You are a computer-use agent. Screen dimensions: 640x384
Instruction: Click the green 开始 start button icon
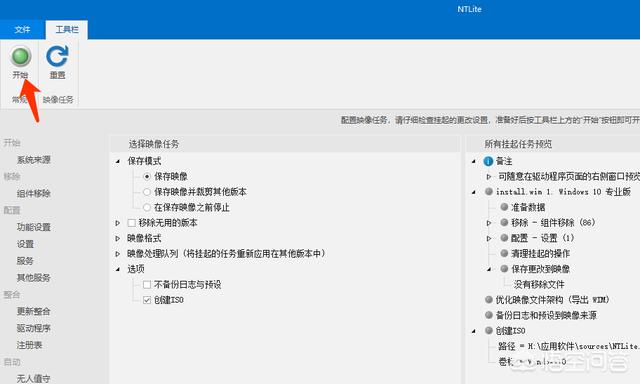[20, 56]
